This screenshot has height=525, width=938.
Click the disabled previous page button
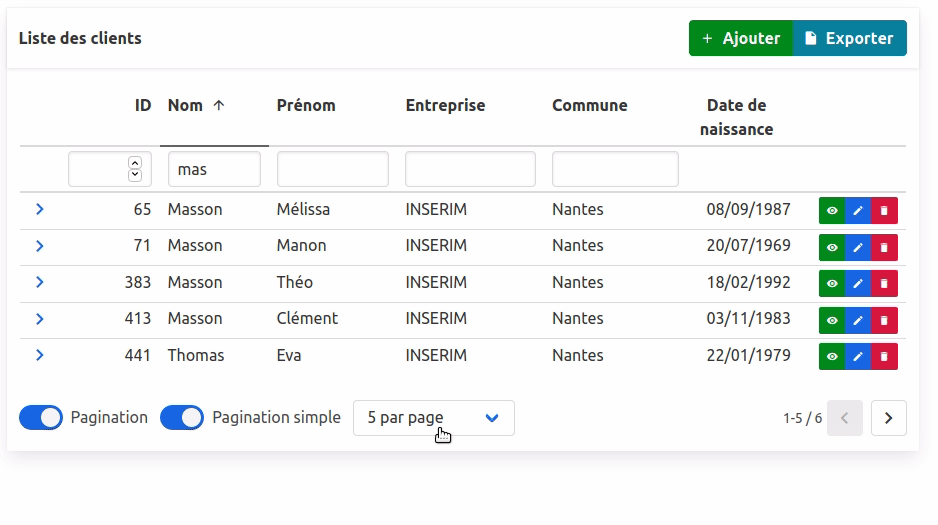(845, 418)
